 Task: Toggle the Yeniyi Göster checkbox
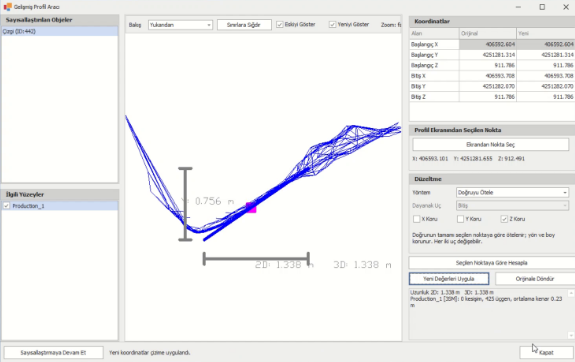[332, 25]
